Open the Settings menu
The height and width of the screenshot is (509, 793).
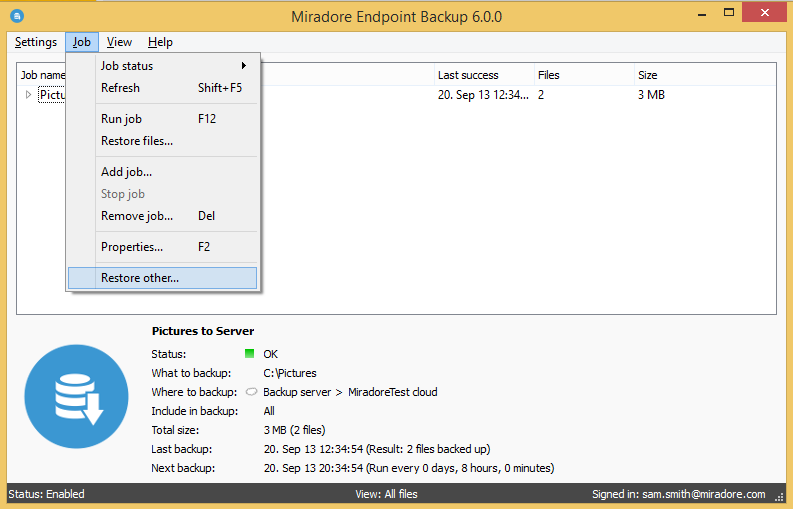tap(36, 42)
